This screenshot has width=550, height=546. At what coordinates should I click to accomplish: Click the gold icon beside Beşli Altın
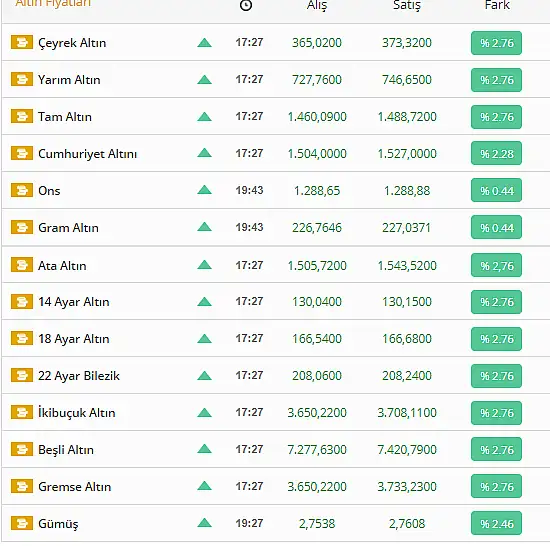pyautogui.click(x=22, y=449)
